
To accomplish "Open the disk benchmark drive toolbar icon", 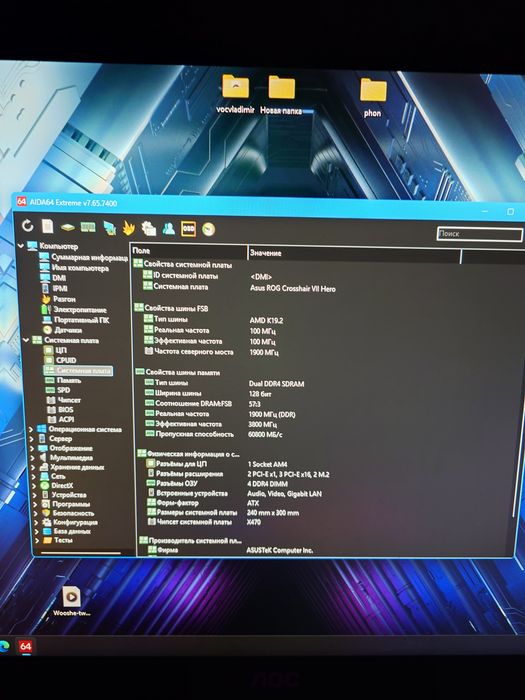I will point(67,227).
